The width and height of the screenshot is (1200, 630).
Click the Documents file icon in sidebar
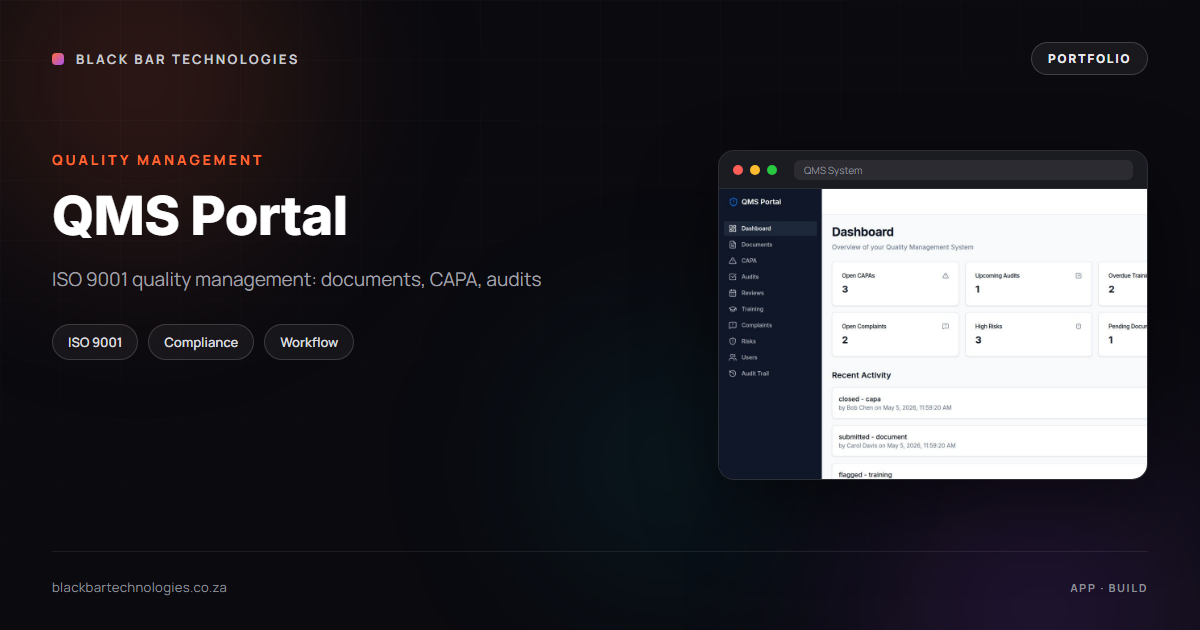pos(733,245)
